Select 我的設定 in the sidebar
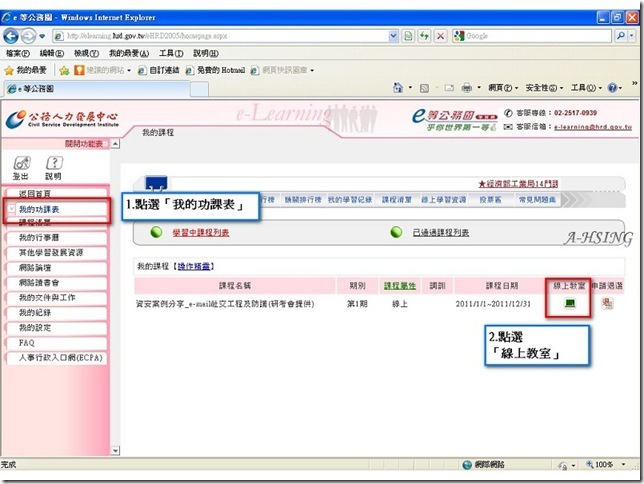Viewport: 644px width, 484px height. (57, 328)
